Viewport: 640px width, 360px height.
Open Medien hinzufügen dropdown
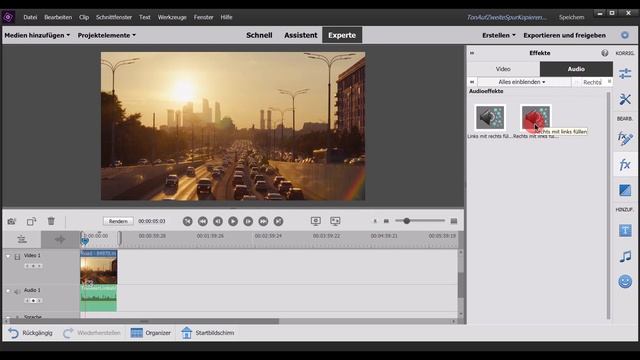point(37,35)
